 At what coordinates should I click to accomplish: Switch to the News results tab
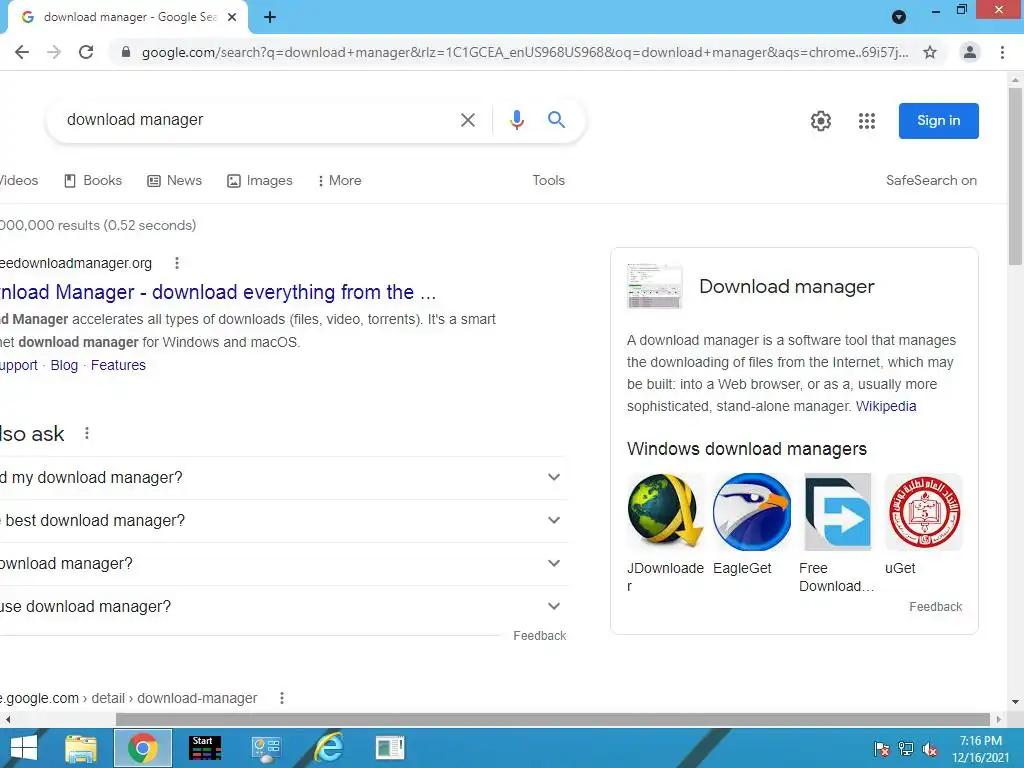click(x=174, y=181)
